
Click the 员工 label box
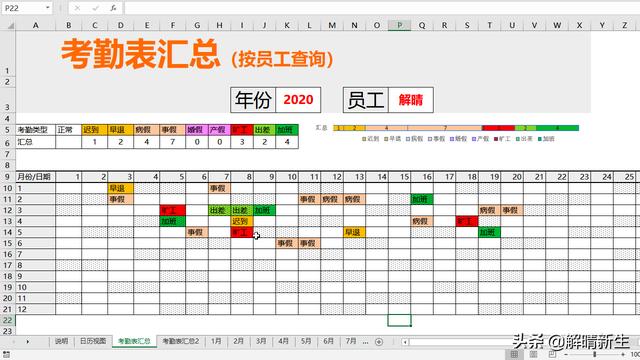[366, 100]
